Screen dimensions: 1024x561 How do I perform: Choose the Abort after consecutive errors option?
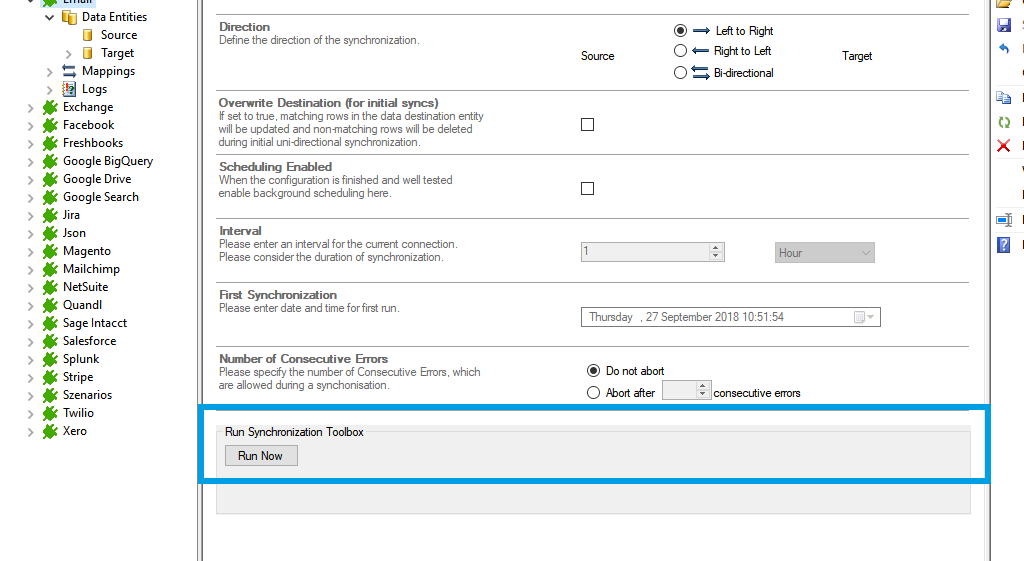tap(594, 393)
